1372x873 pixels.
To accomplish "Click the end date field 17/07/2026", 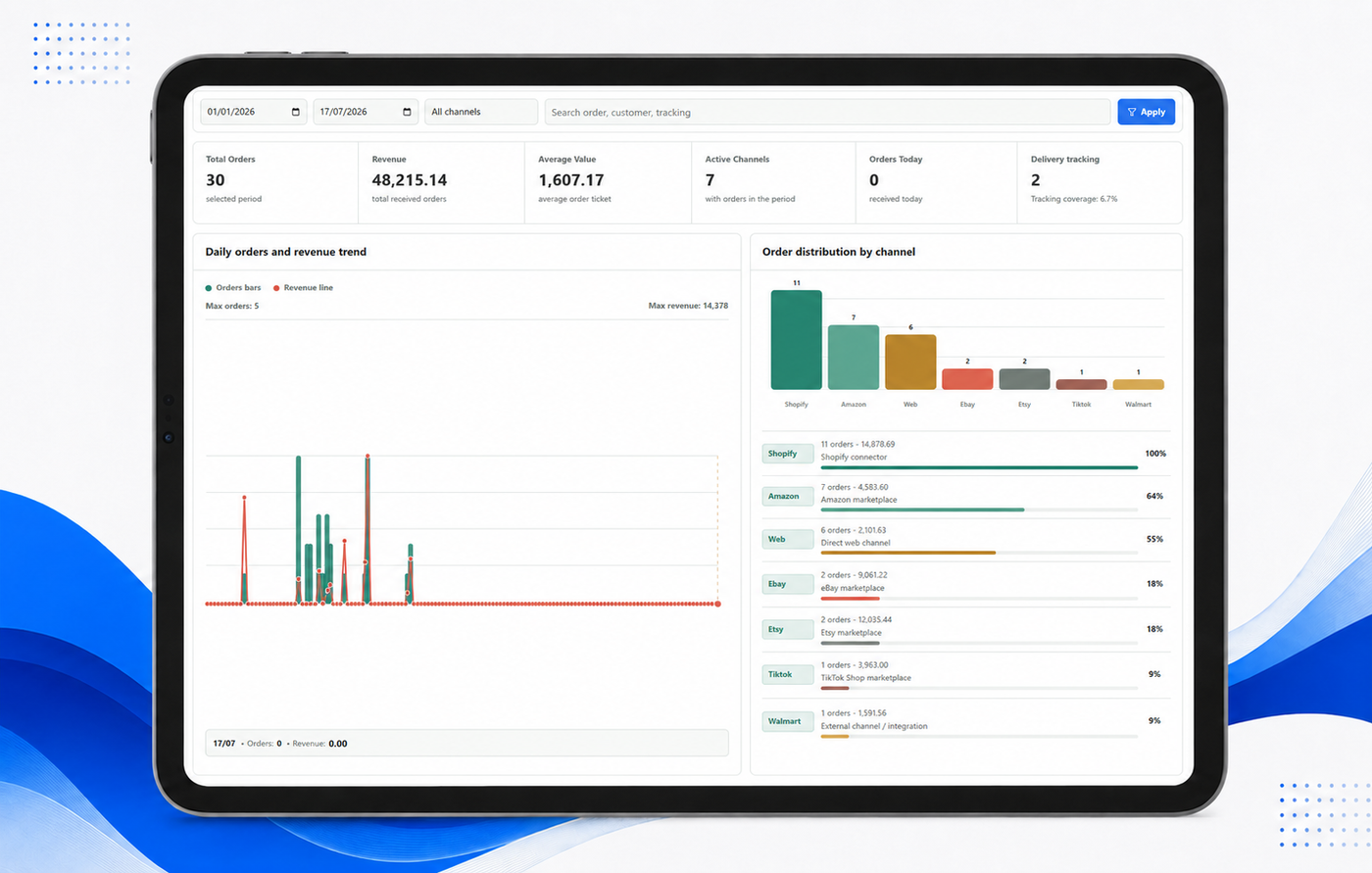I will [366, 112].
